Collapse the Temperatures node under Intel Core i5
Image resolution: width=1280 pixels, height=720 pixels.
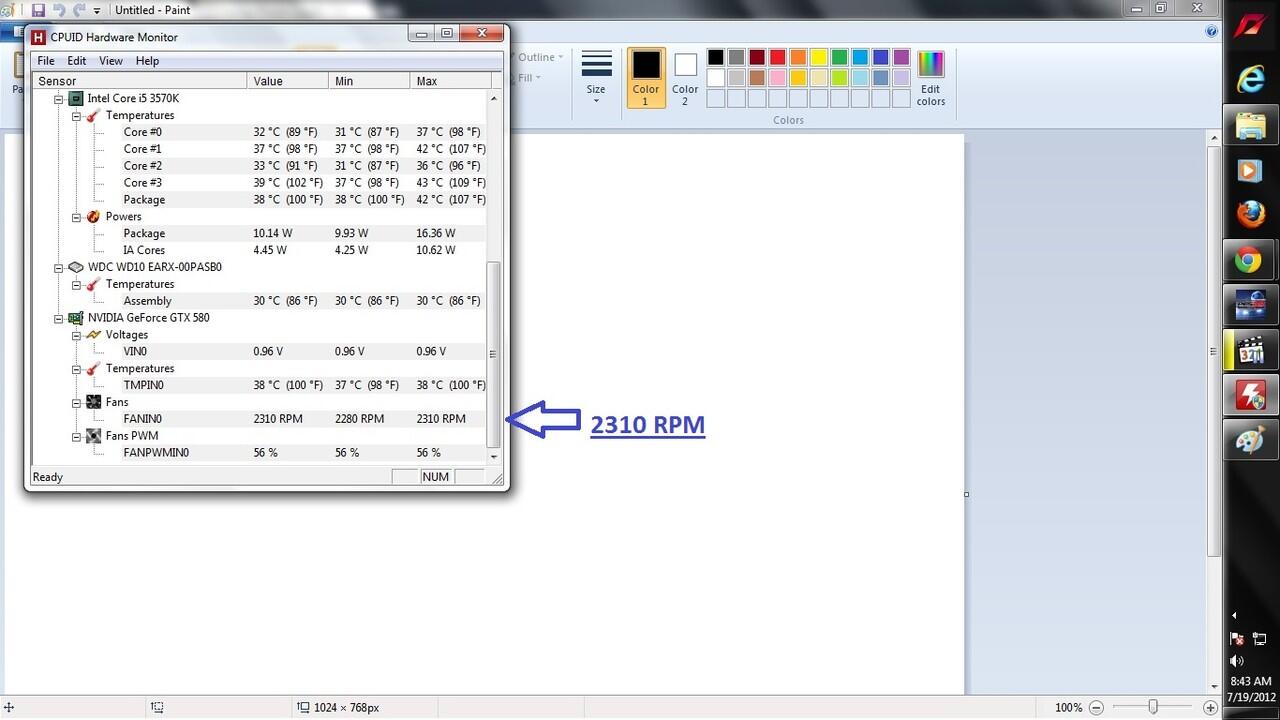(77, 116)
